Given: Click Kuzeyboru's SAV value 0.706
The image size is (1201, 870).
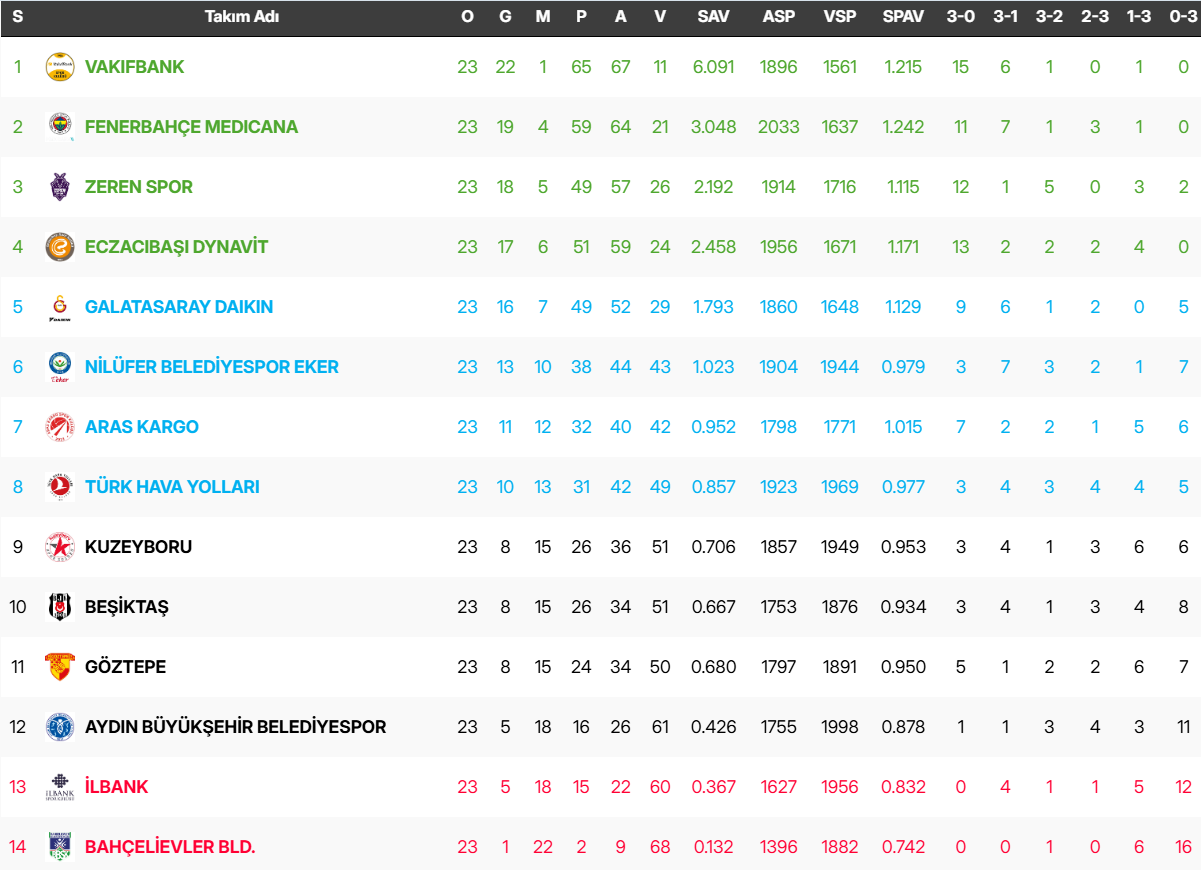Looking at the screenshot, I should 714,547.
